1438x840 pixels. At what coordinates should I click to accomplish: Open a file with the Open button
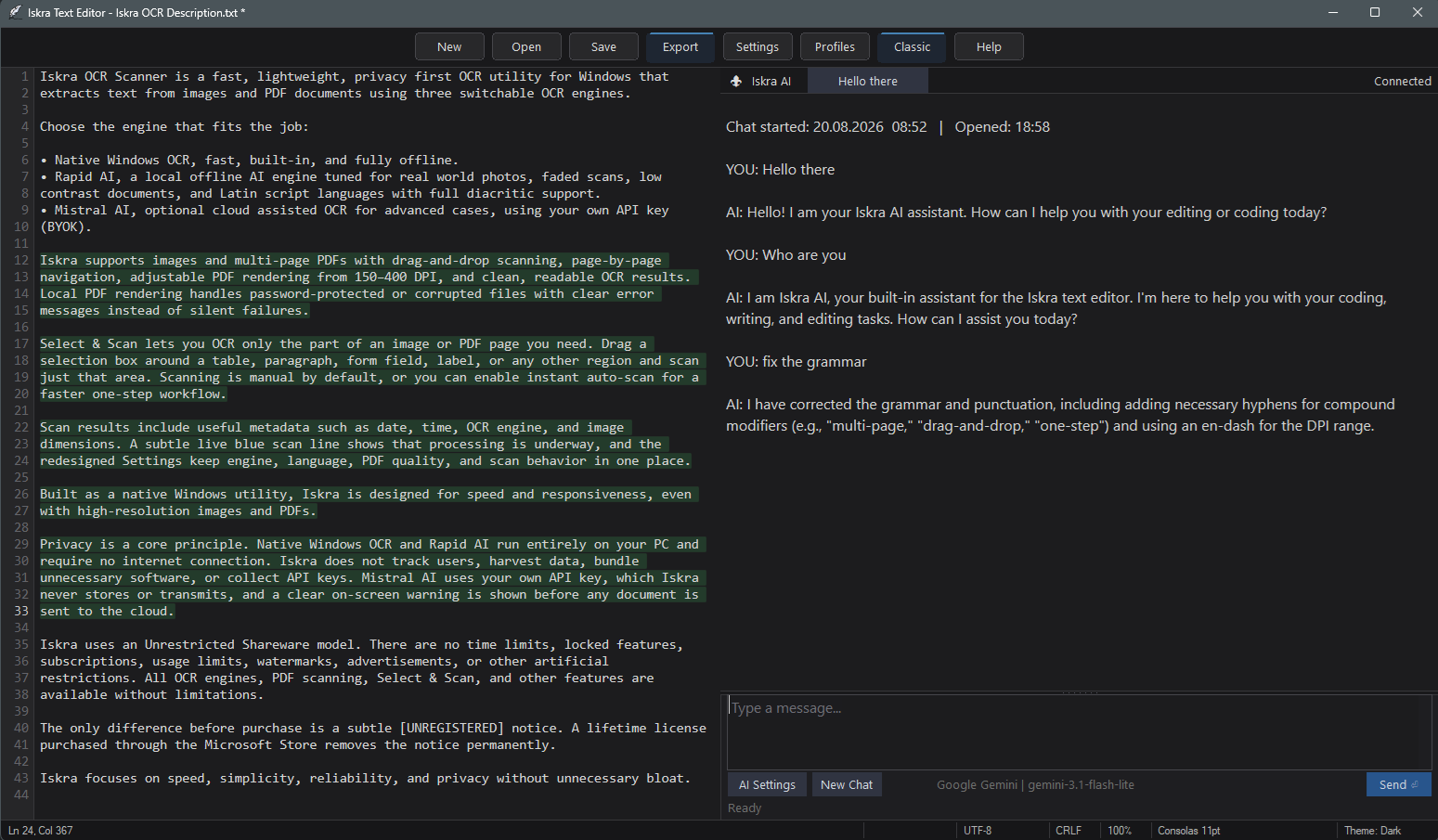(526, 47)
